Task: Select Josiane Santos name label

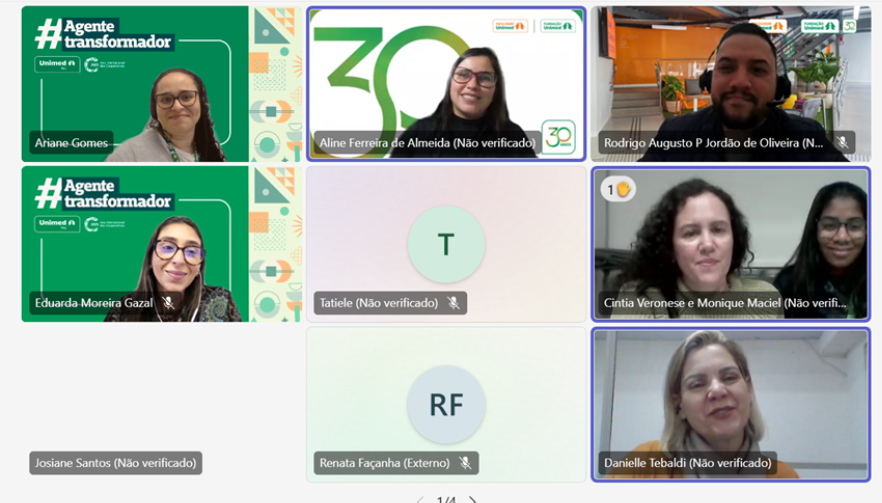Action: click(x=116, y=463)
